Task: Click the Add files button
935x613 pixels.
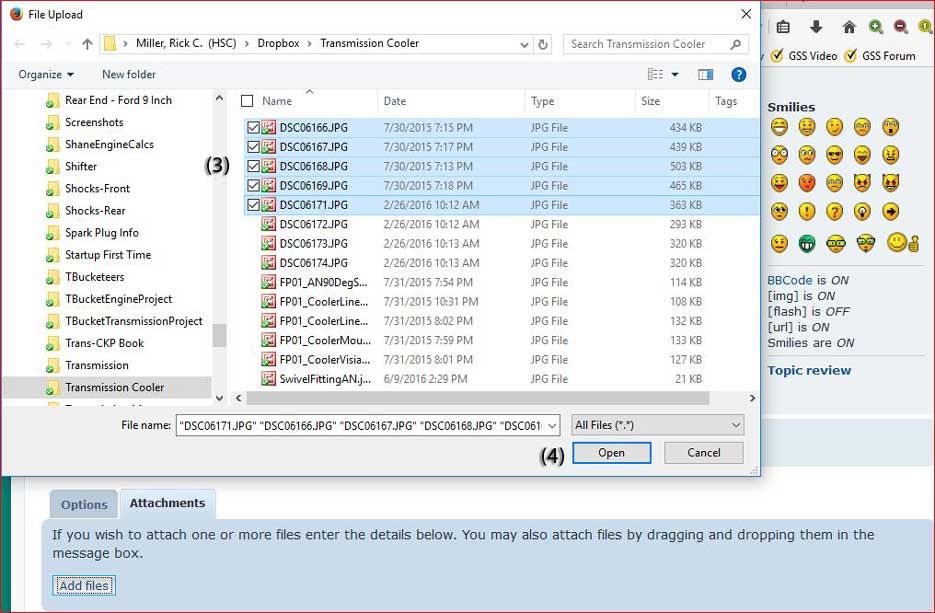Action: click(84, 586)
